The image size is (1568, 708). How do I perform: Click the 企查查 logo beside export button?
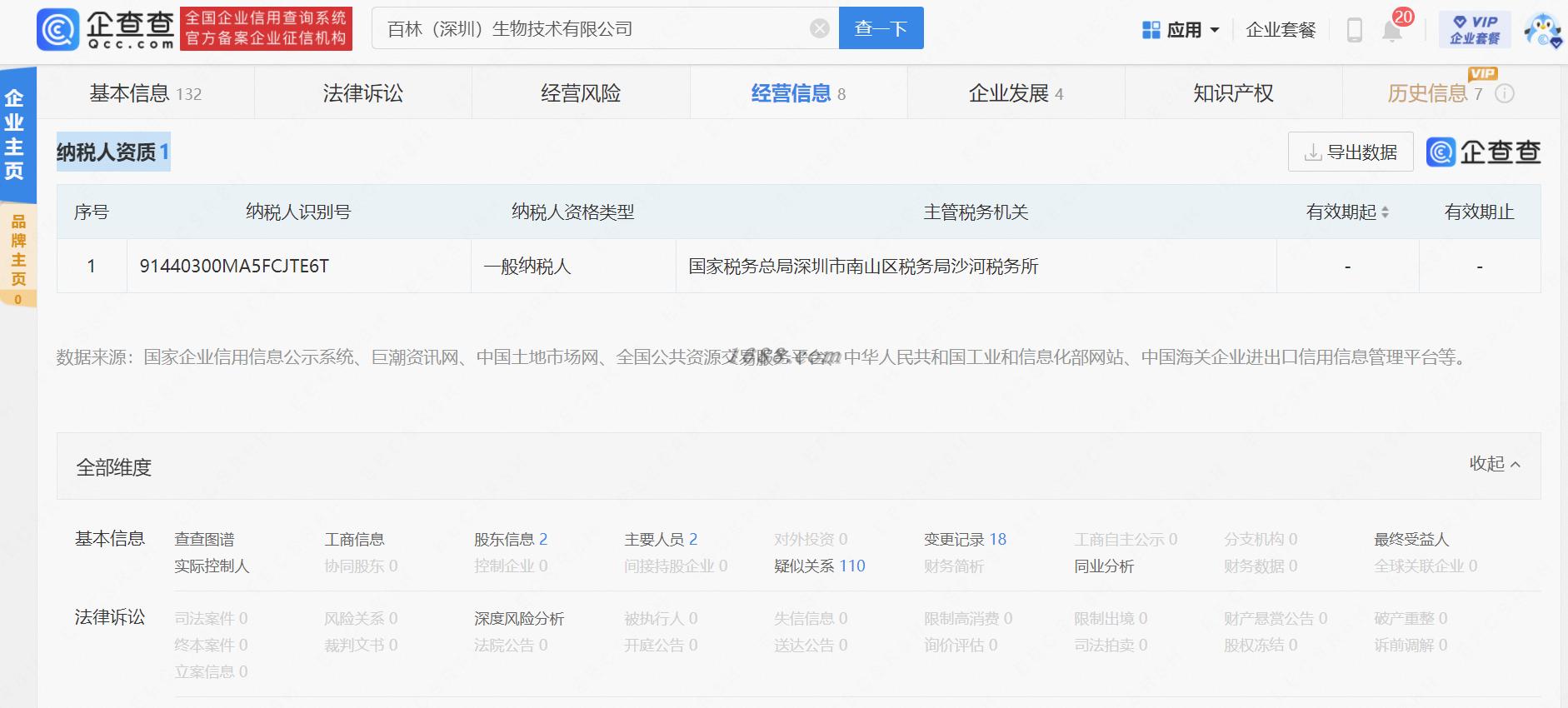[1483, 152]
